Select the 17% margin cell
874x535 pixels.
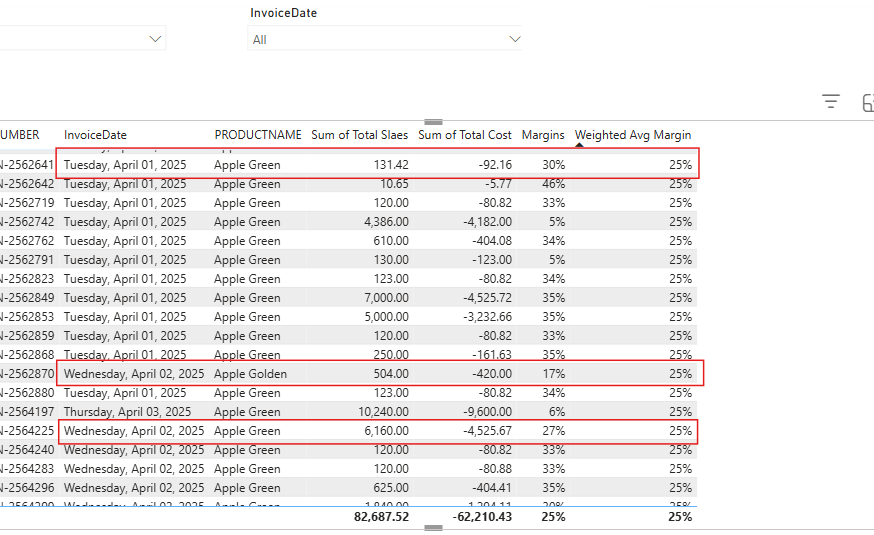553,374
